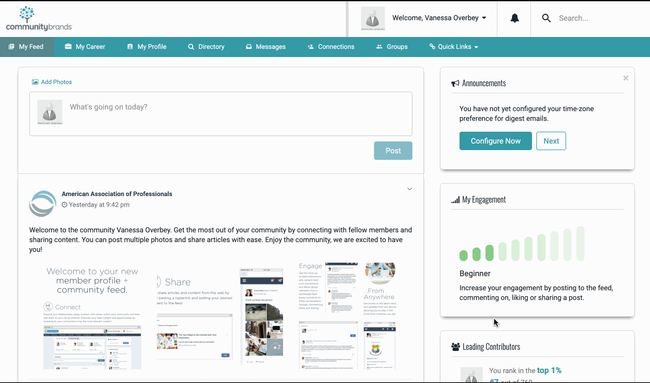This screenshot has height=383, width=650.
Task: Click the My Career briefcase icon
Action: 68,46
